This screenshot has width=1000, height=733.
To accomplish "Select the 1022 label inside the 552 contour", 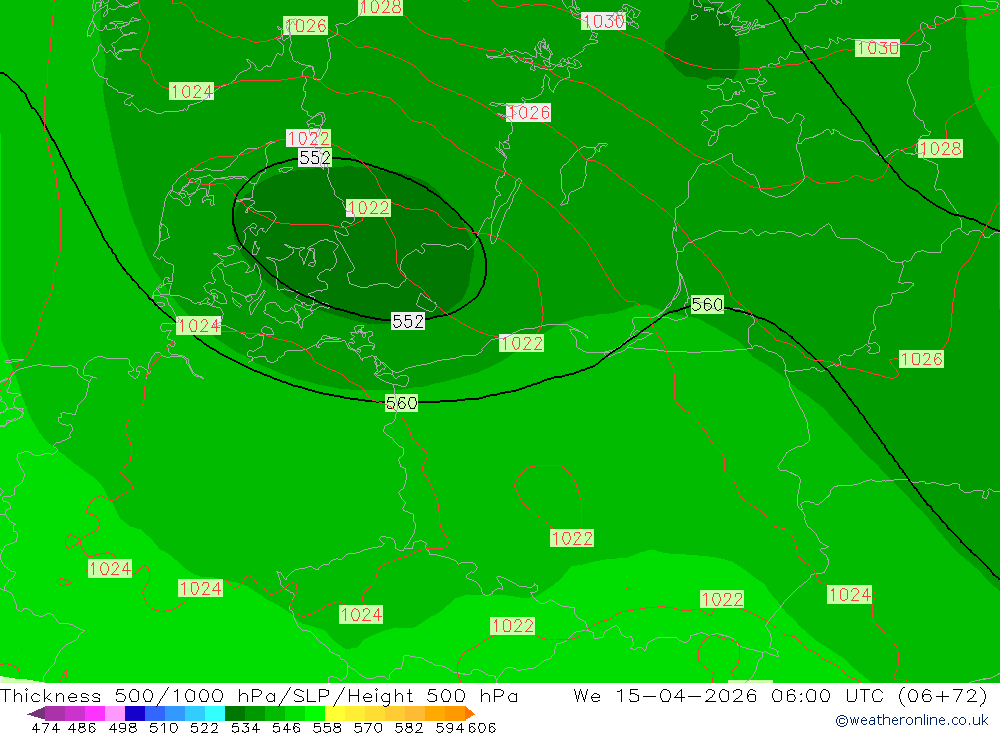I will click(x=368, y=207).
